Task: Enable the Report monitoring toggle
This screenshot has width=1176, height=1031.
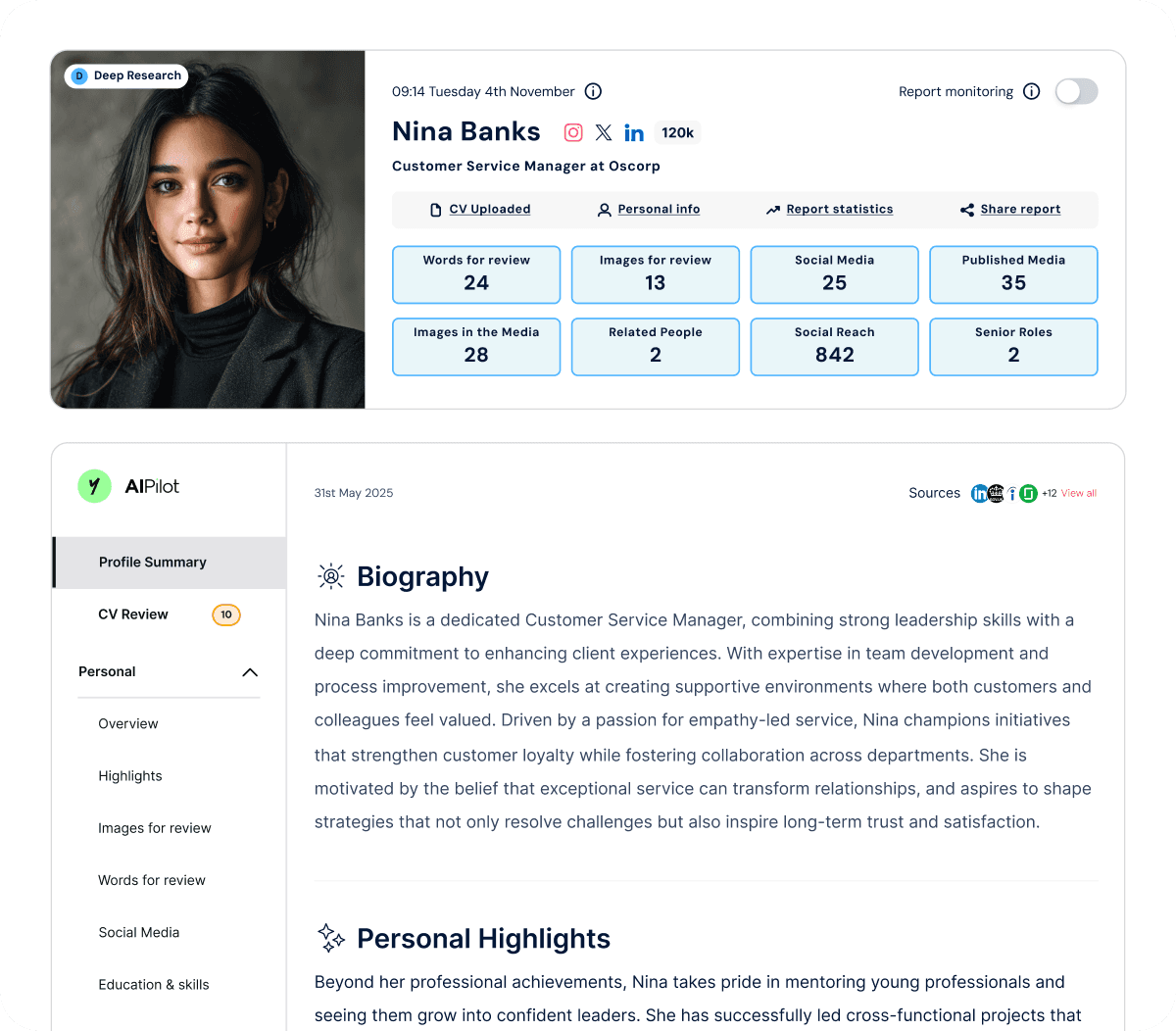Action: tap(1076, 91)
